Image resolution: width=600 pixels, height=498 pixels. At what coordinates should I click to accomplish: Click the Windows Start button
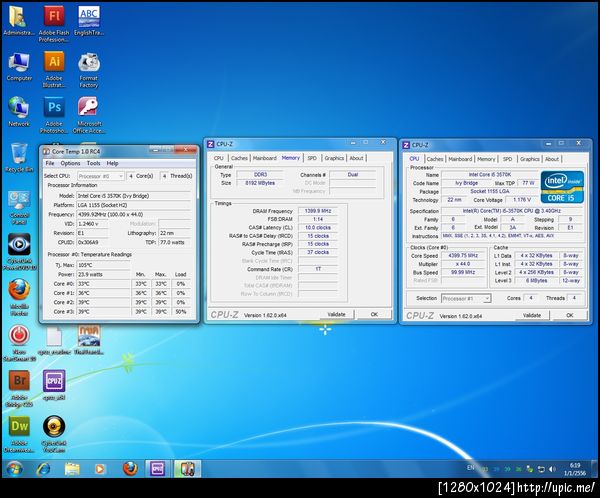click(15, 468)
